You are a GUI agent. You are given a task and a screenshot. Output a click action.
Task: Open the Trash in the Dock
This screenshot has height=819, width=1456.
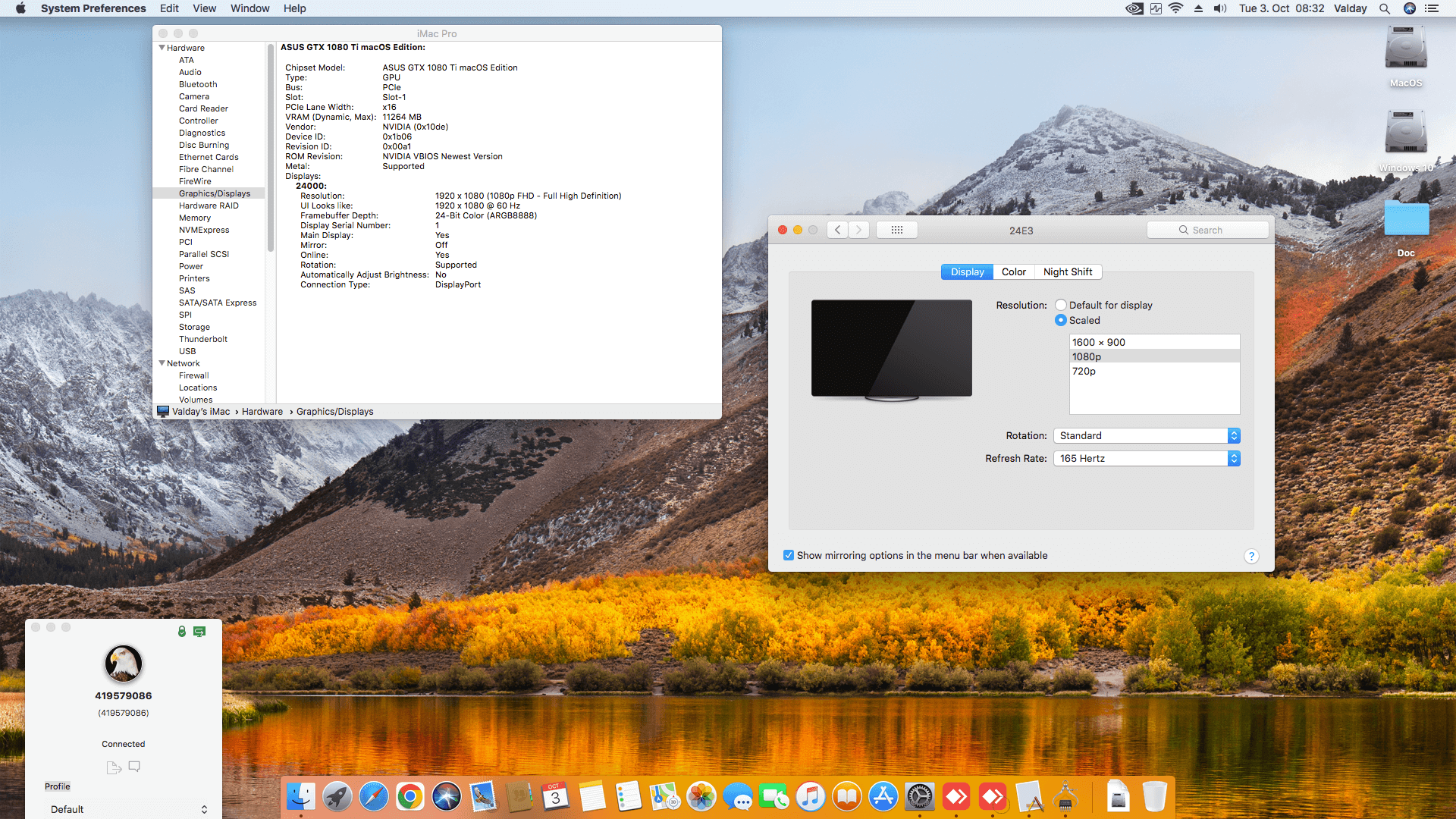tap(1154, 797)
